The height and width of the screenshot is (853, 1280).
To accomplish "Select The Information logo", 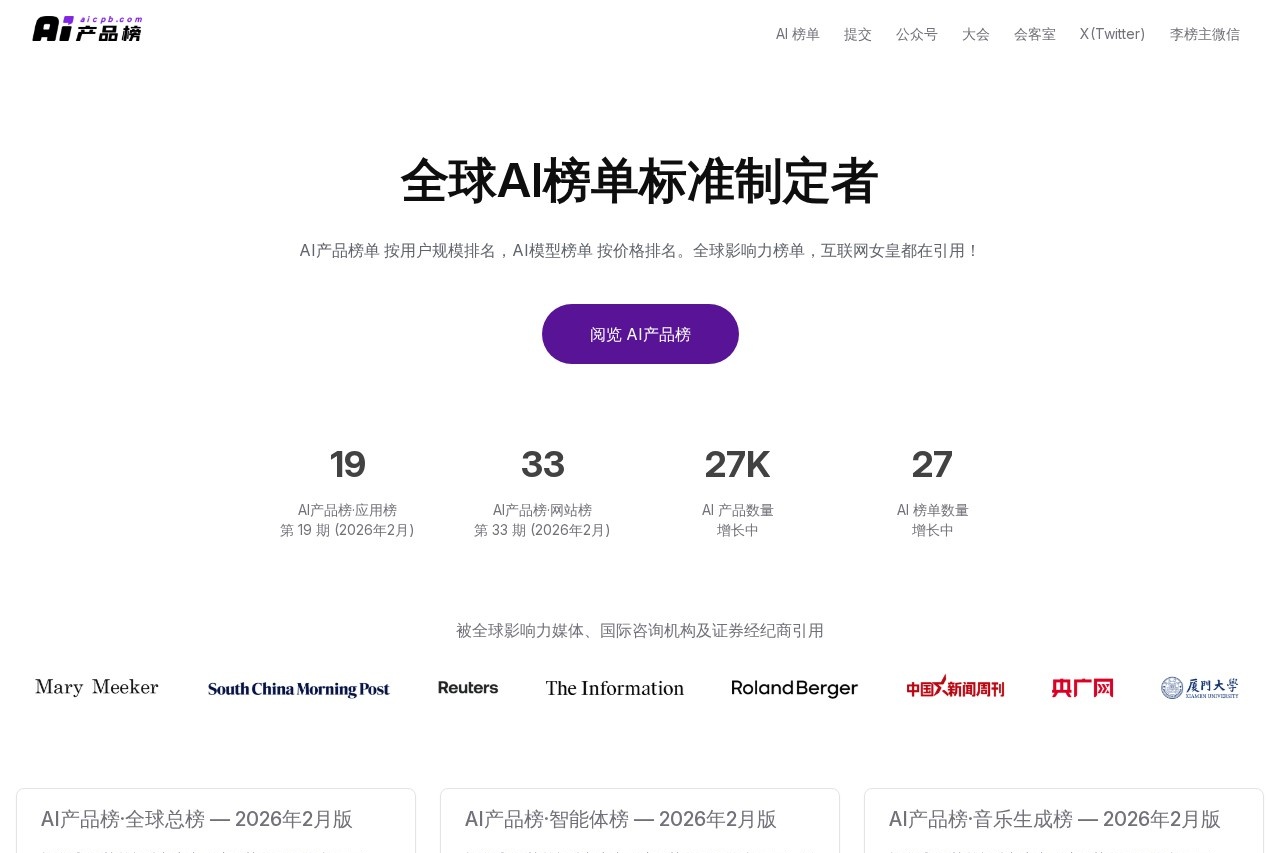I will [x=614, y=688].
